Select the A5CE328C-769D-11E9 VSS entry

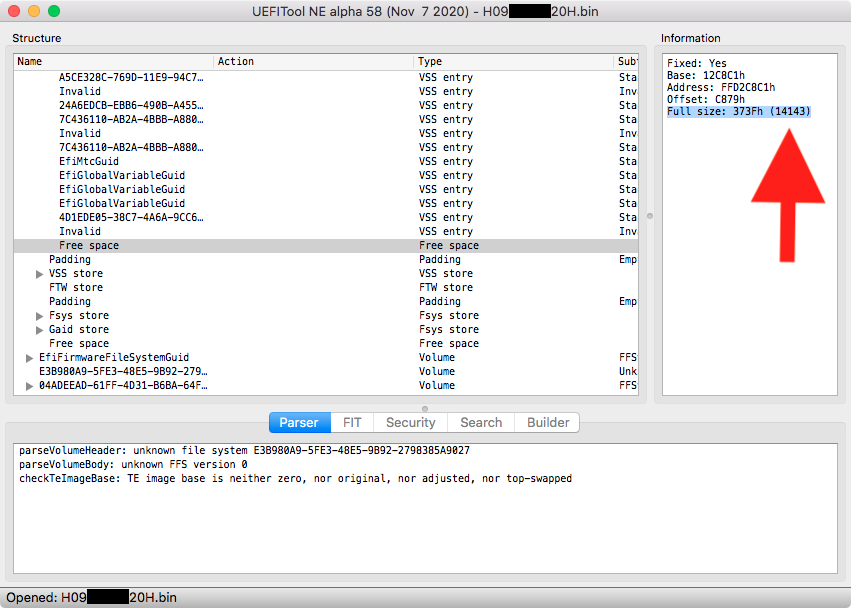[326, 78]
